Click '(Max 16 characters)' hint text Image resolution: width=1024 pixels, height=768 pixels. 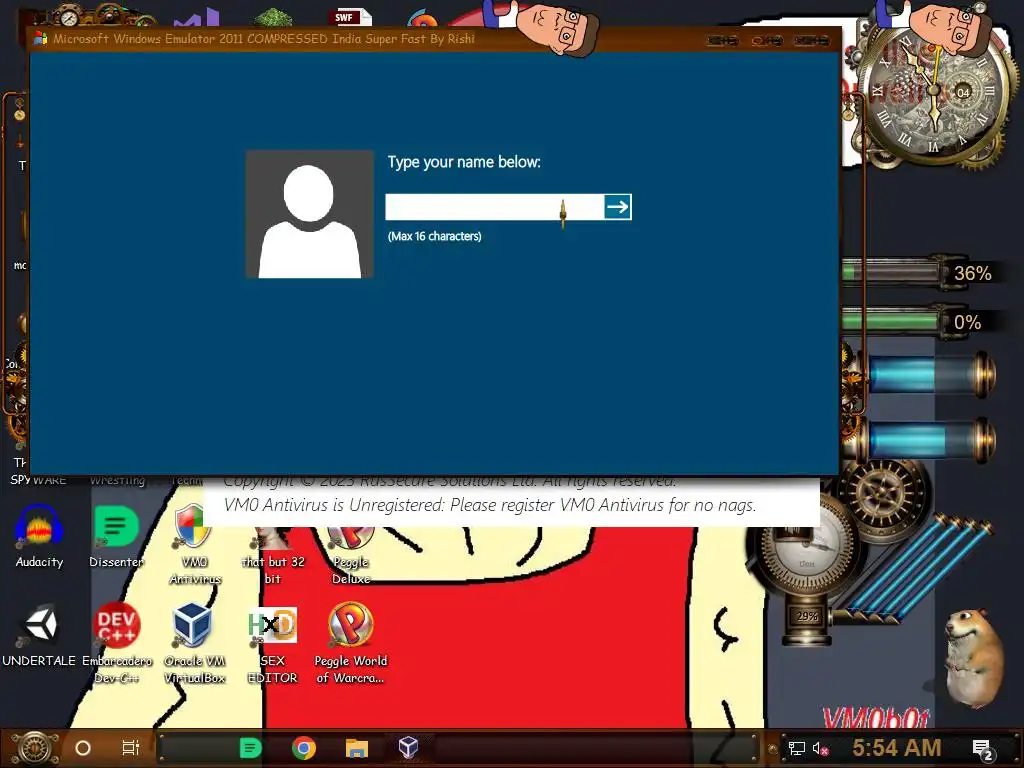click(434, 236)
